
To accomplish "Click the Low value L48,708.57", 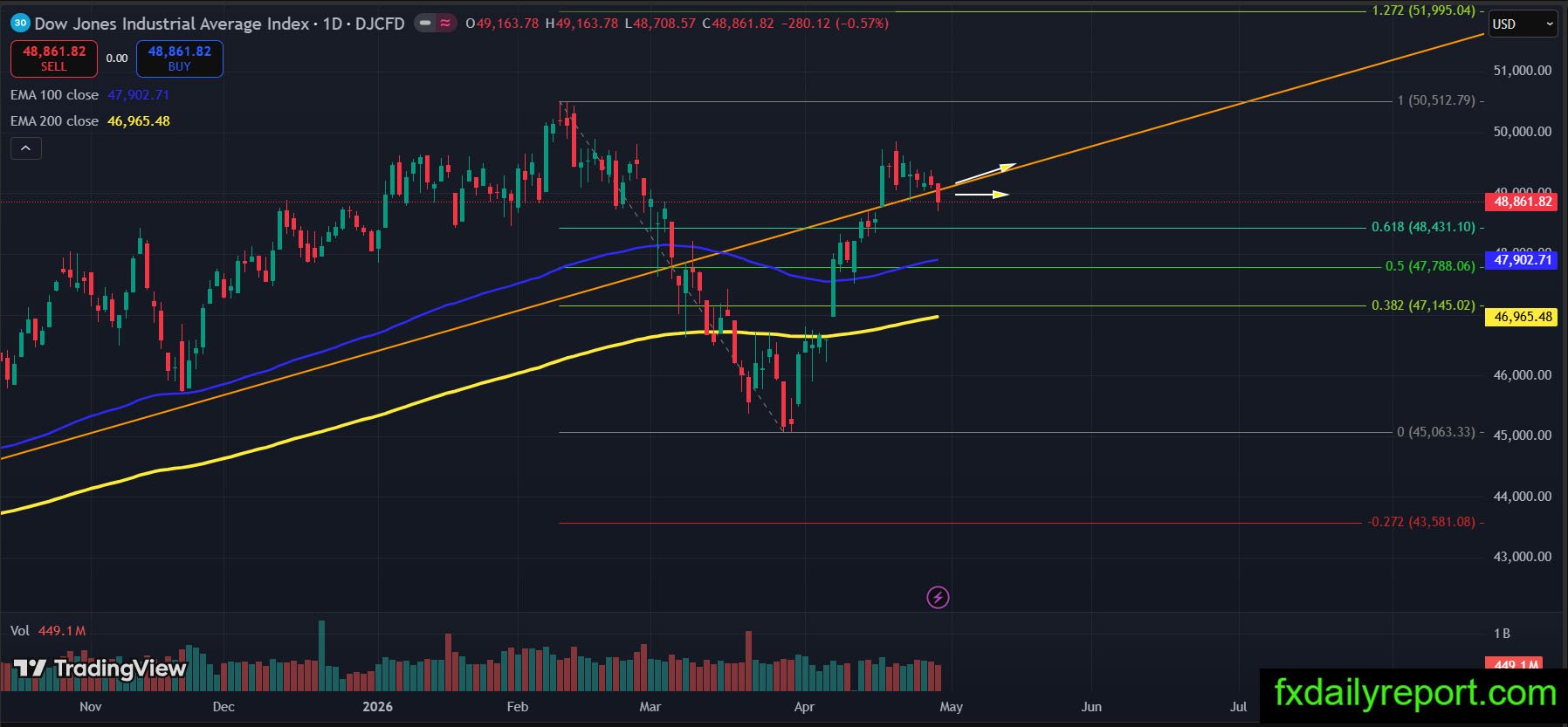I will point(660,24).
